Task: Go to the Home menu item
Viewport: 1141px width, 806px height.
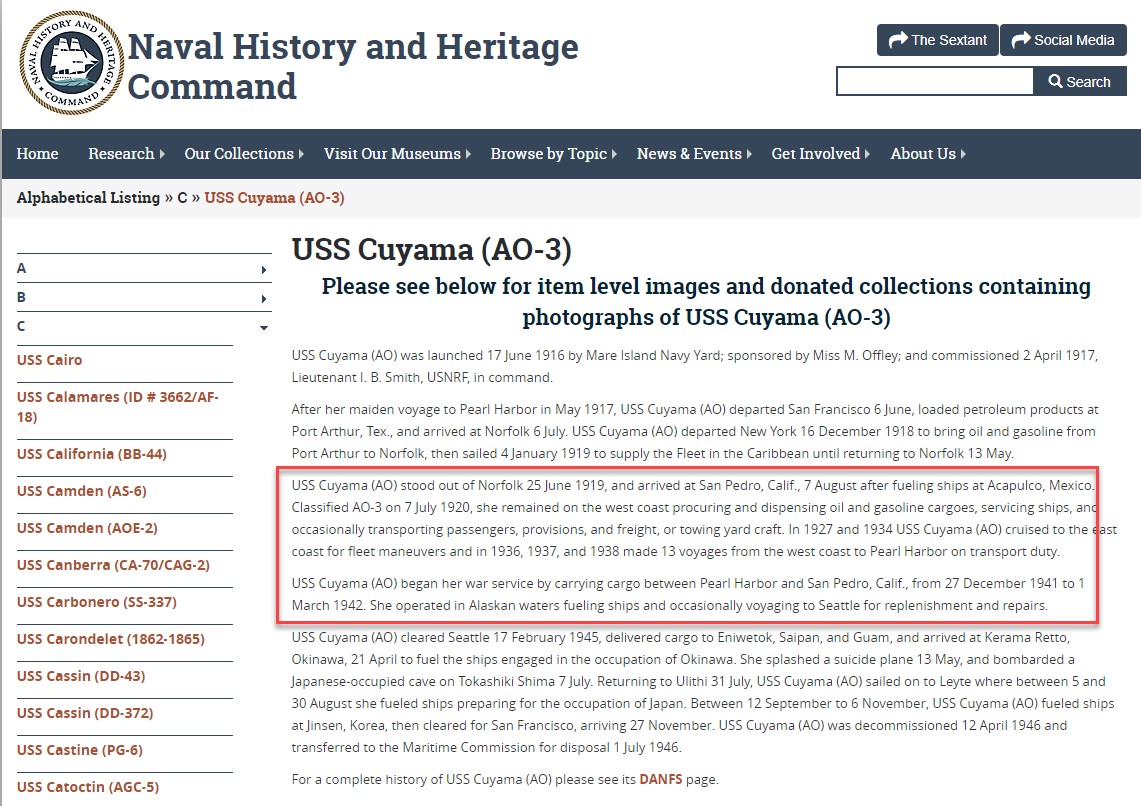Action: coord(37,154)
